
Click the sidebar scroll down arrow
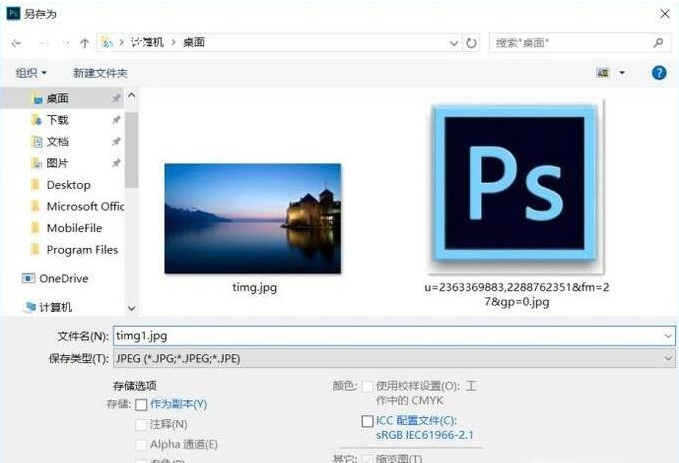click(x=132, y=308)
